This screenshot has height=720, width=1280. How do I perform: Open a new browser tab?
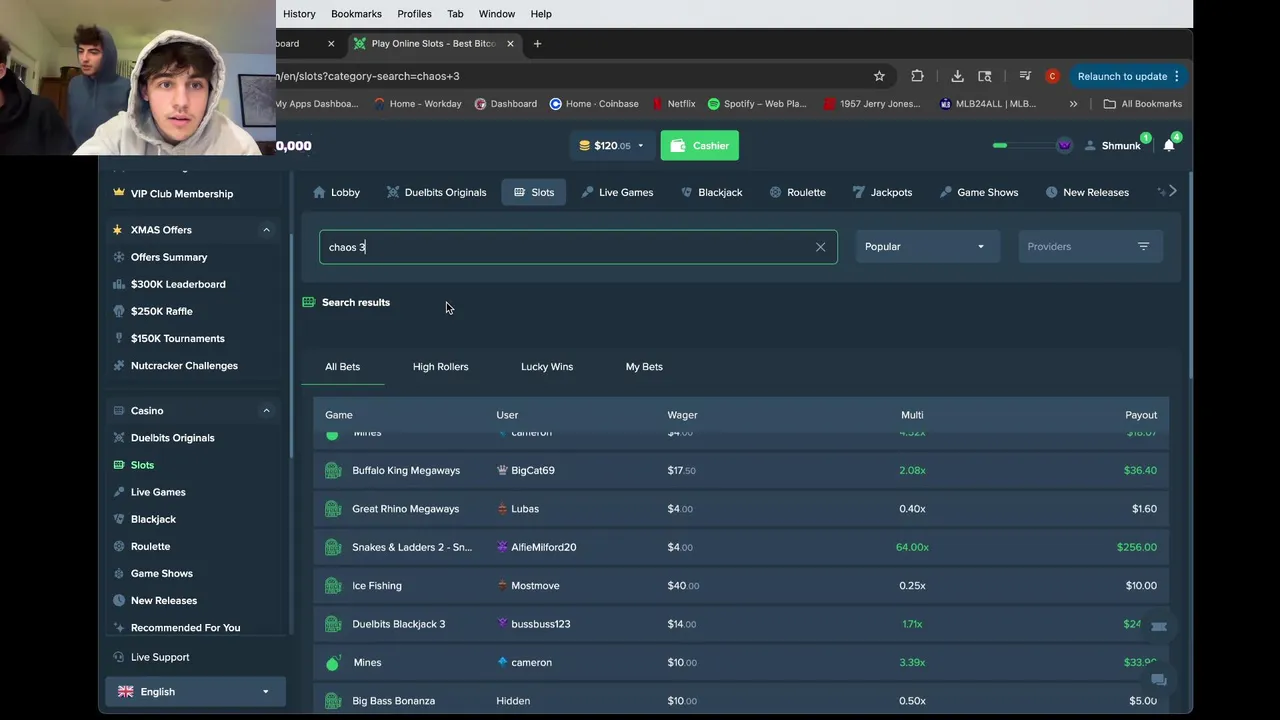click(x=537, y=44)
